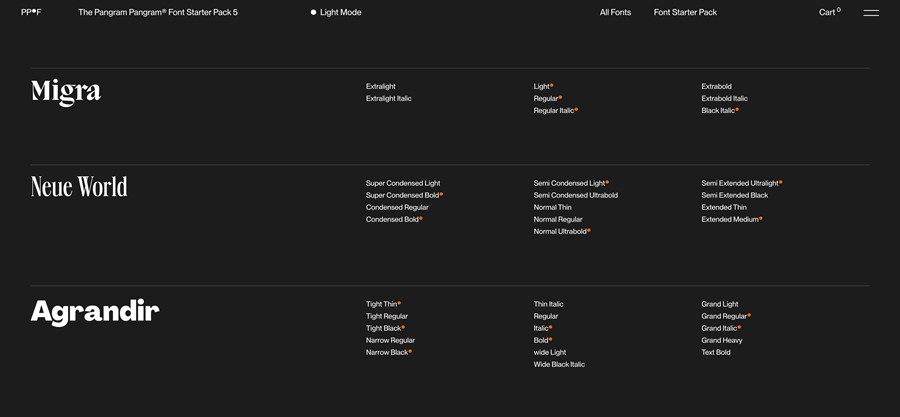The image size is (900, 417).
Task: Select Agrandir Thin Italic
Action: tap(548, 305)
